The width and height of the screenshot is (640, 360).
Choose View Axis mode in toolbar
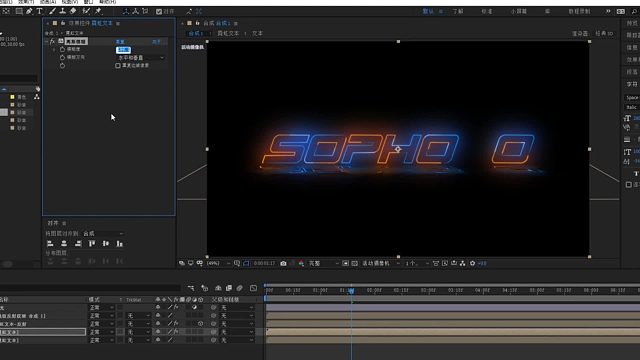click(145, 11)
